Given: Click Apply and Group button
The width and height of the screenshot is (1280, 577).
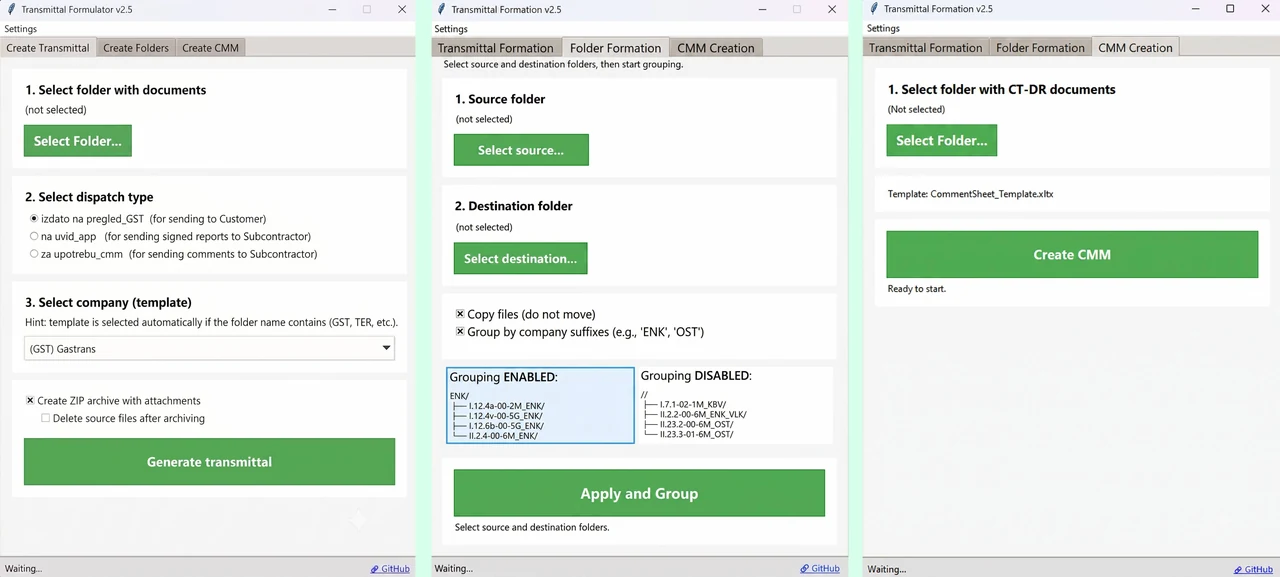Looking at the screenshot, I should tap(639, 494).
